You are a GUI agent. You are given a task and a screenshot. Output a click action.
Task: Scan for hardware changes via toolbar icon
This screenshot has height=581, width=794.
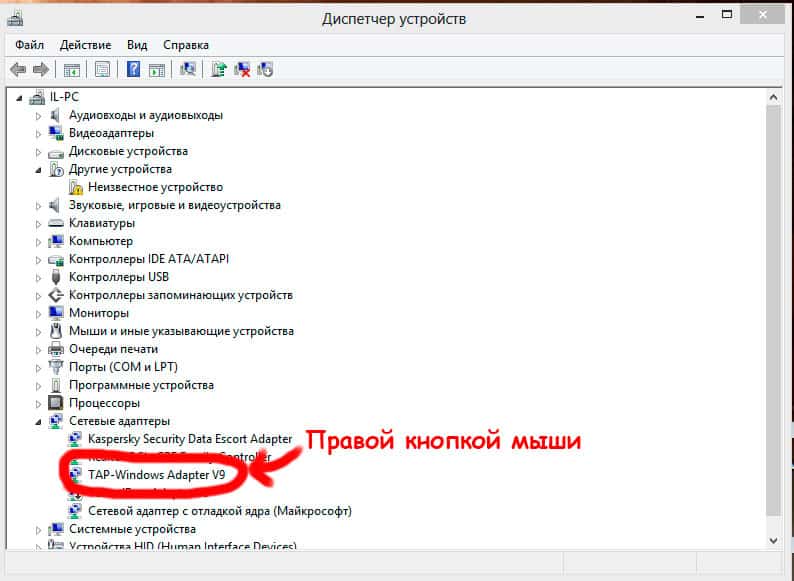[x=187, y=69]
